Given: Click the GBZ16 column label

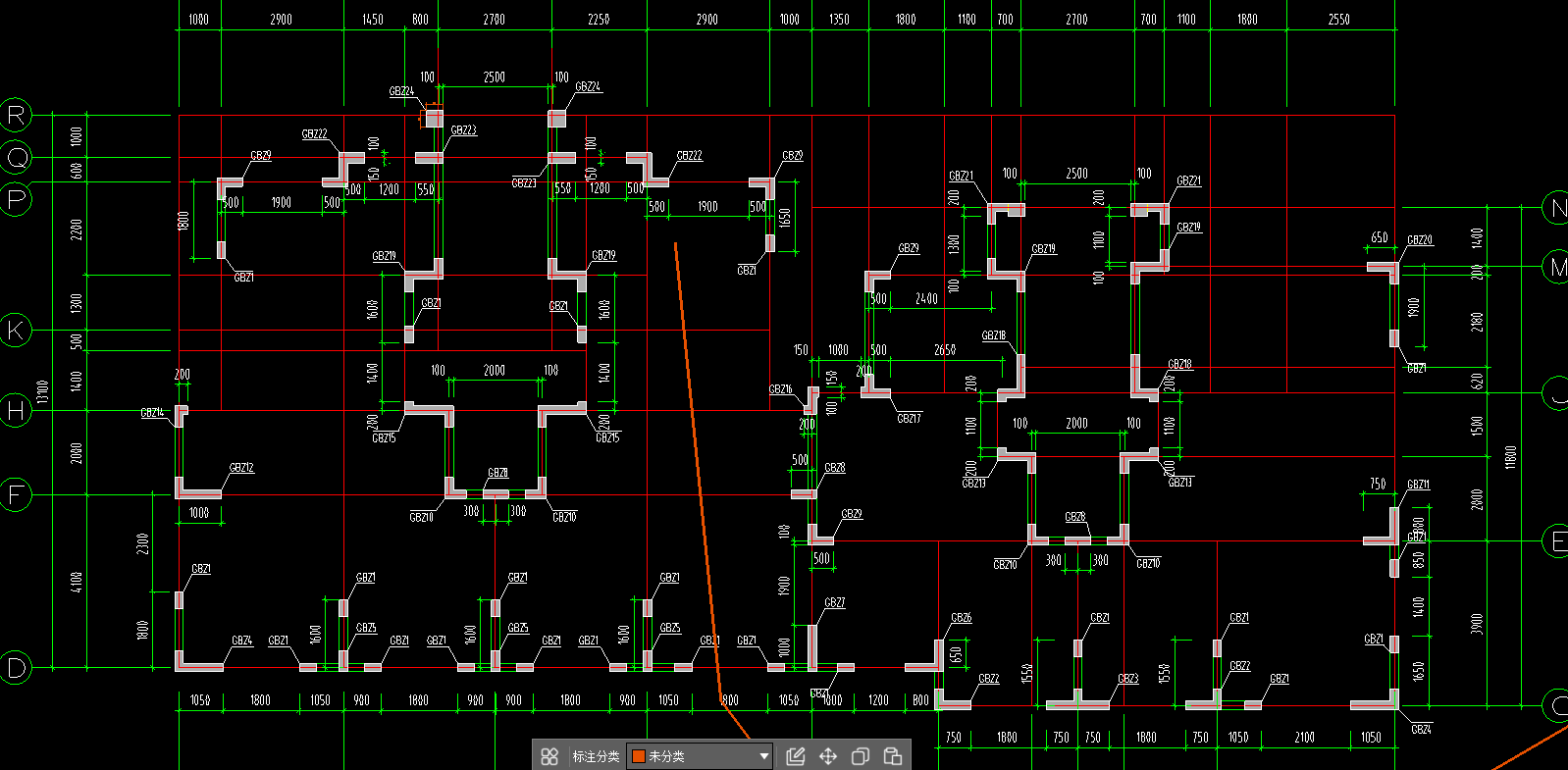Looking at the screenshot, I should tap(780, 389).
